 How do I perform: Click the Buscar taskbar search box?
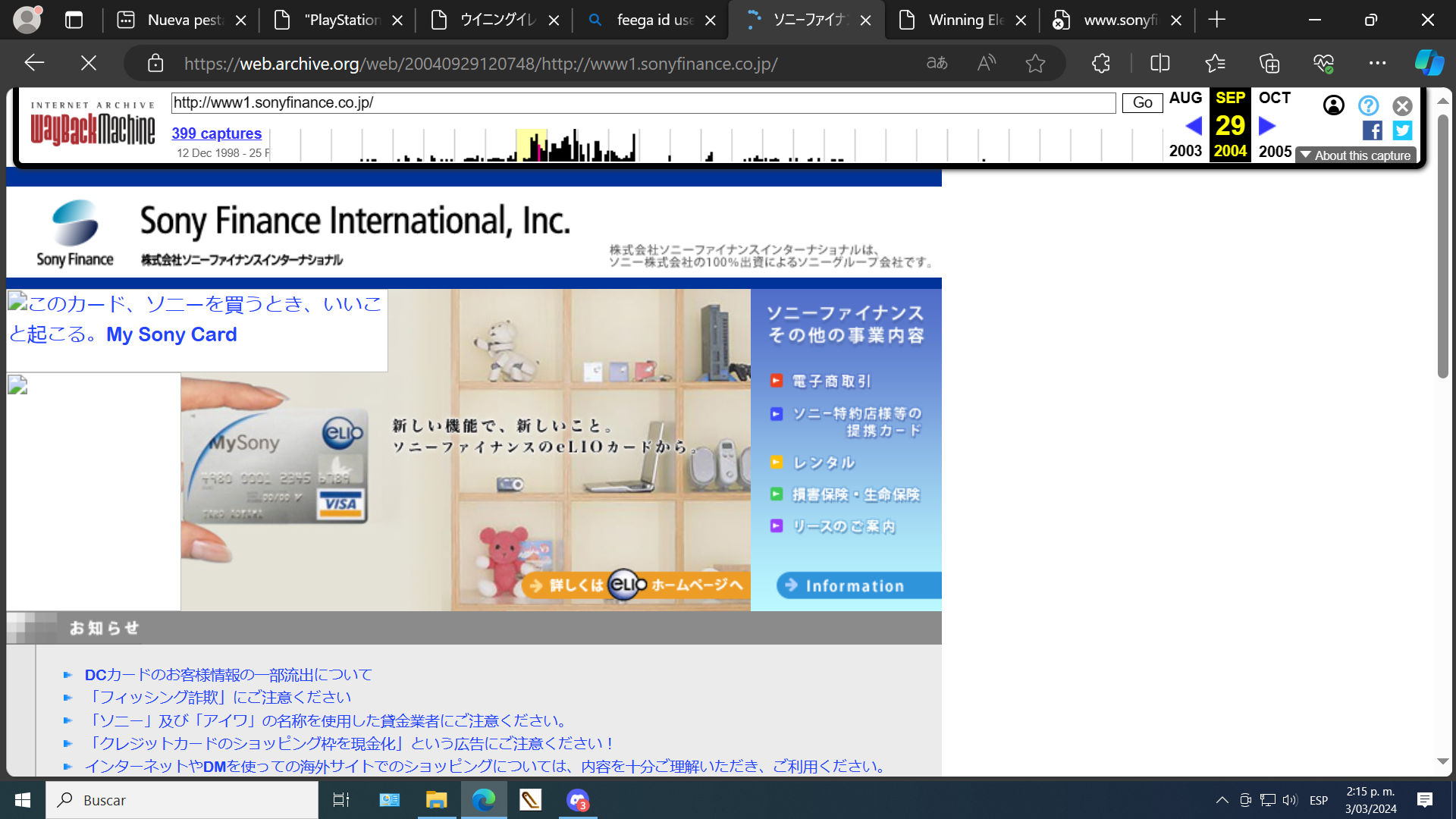[182, 800]
